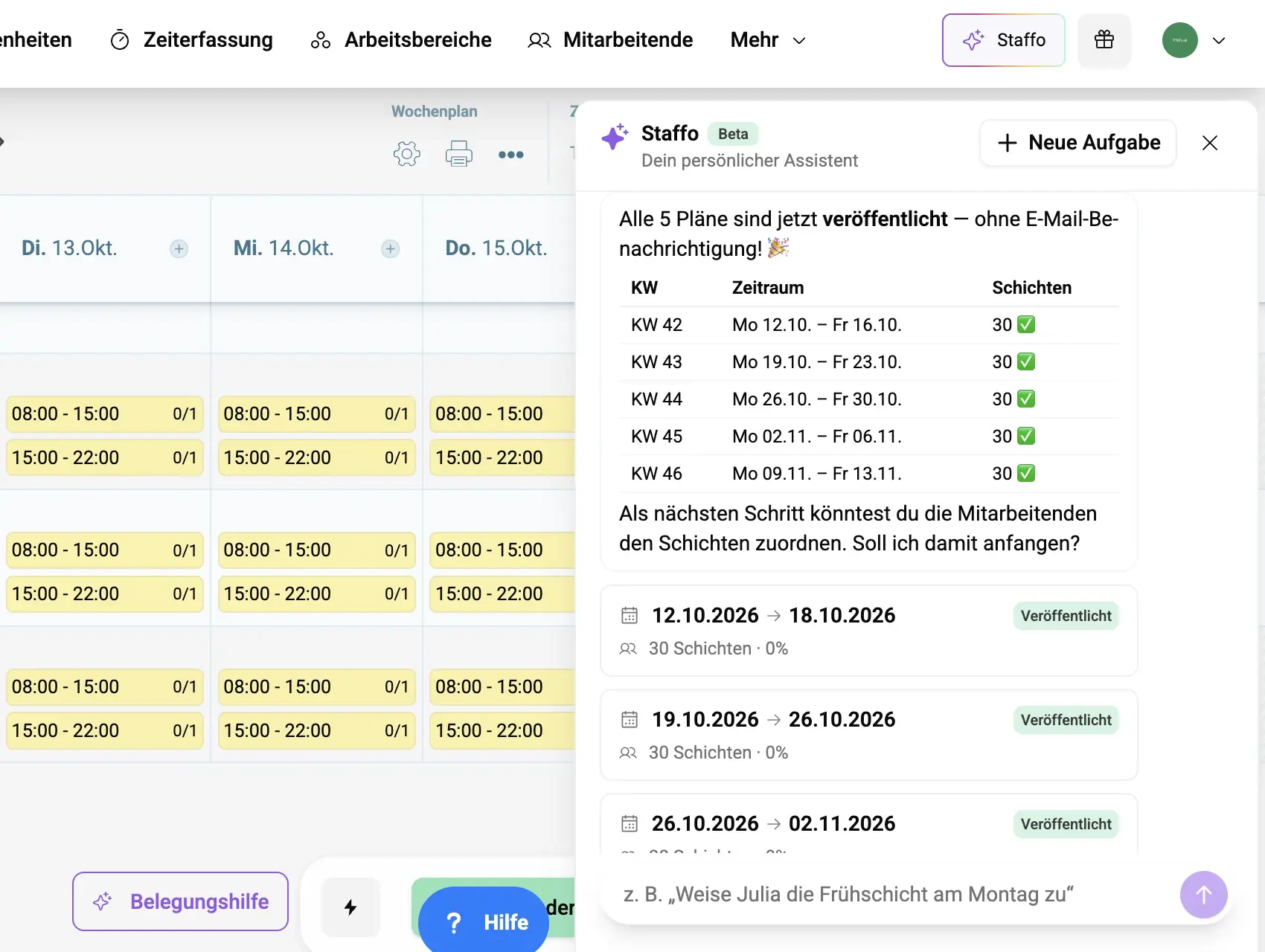
Task: Print the weekly plan
Action: [459, 154]
